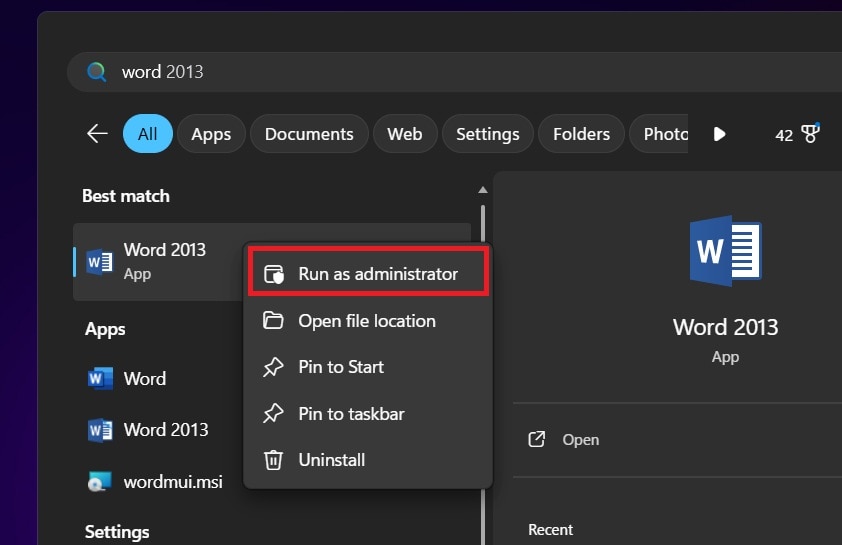
Task: Click the results list scroll-up arrow
Action: tap(483, 190)
